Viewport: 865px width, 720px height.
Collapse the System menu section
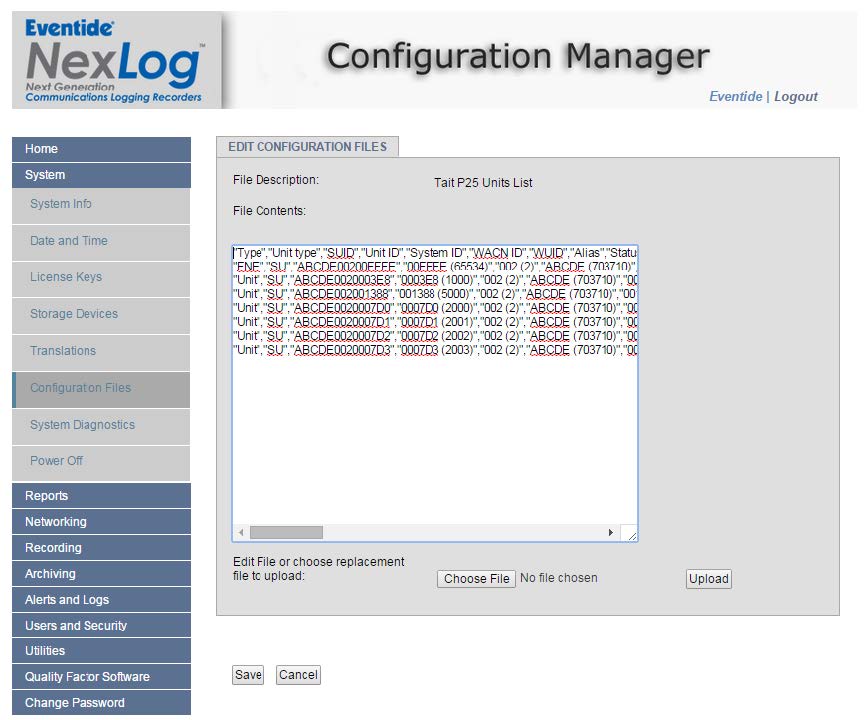tap(100, 175)
